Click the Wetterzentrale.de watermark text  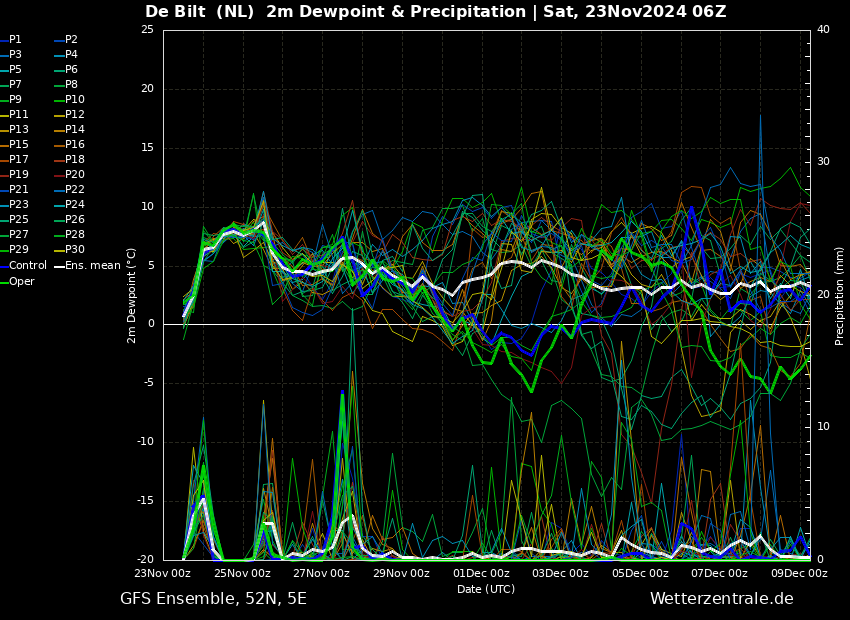tap(722, 599)
